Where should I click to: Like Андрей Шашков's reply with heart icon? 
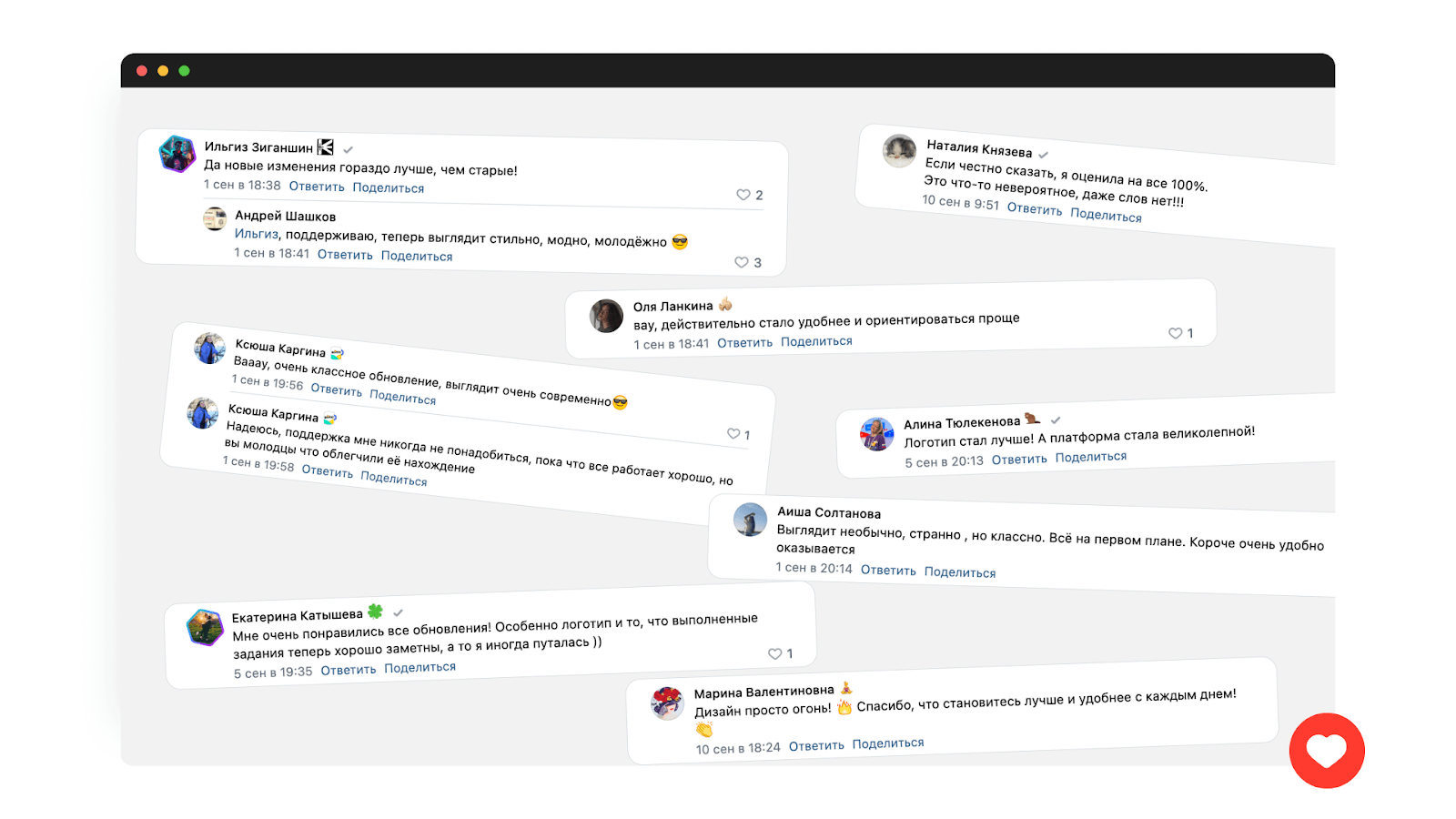pyautogui.click(x=742, y=262)
